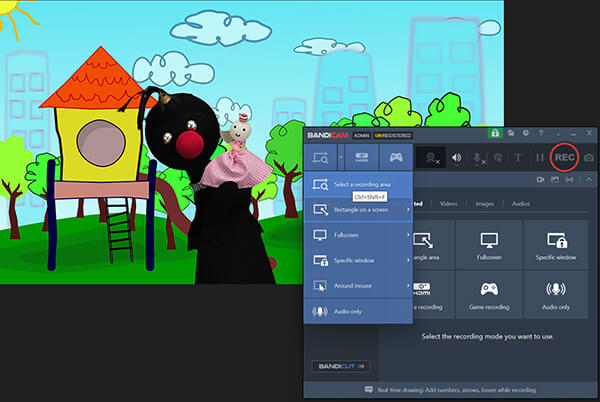This screenshot has height=402, width=600.
Task: Click the screenshot camera icon
Action: tap(589, 158)
